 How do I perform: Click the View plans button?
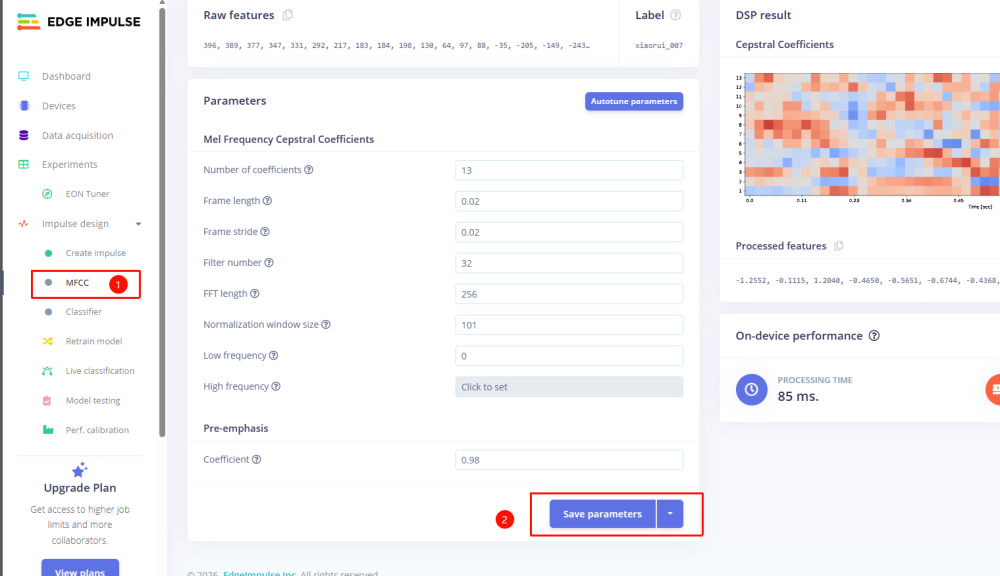pos(80,568)
